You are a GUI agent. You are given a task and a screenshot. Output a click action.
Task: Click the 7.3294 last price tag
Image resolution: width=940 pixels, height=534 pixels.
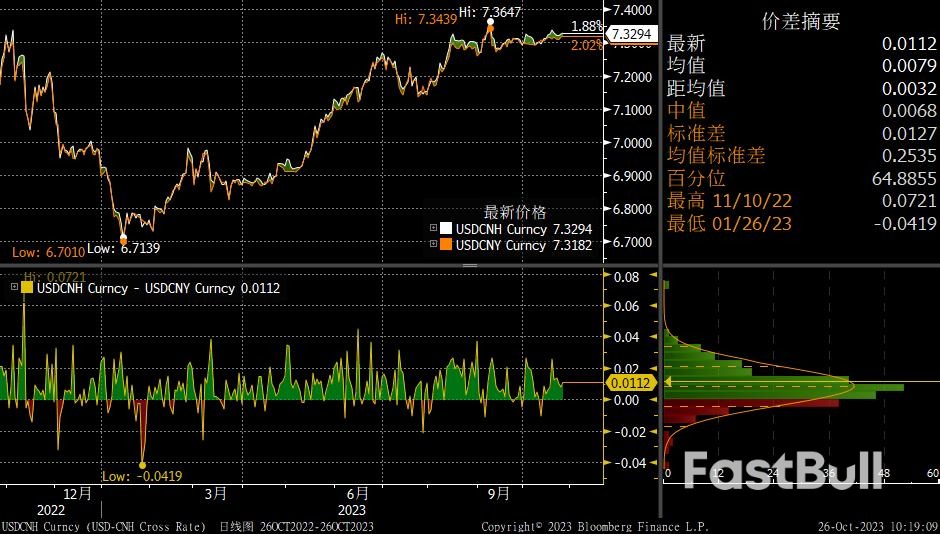click(631, 34)
